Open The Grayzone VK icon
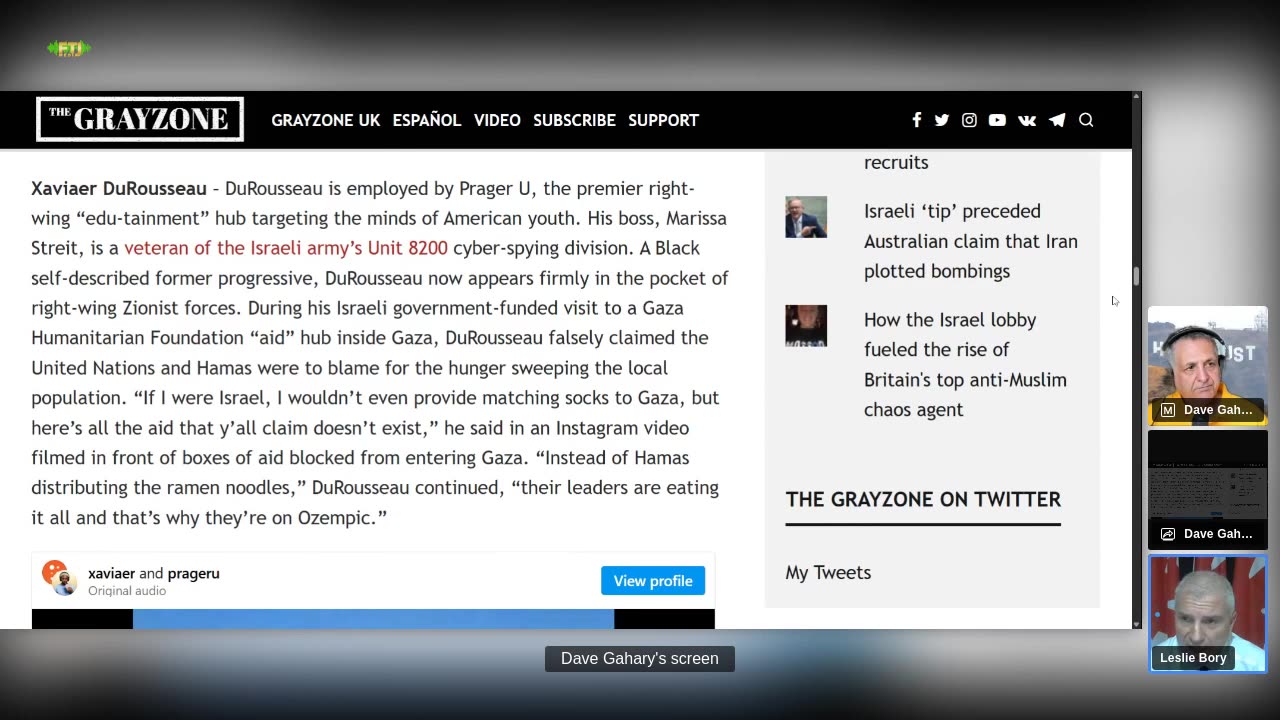Image resolution: width=1280 pixels, height=720 pixels. 1027,120
